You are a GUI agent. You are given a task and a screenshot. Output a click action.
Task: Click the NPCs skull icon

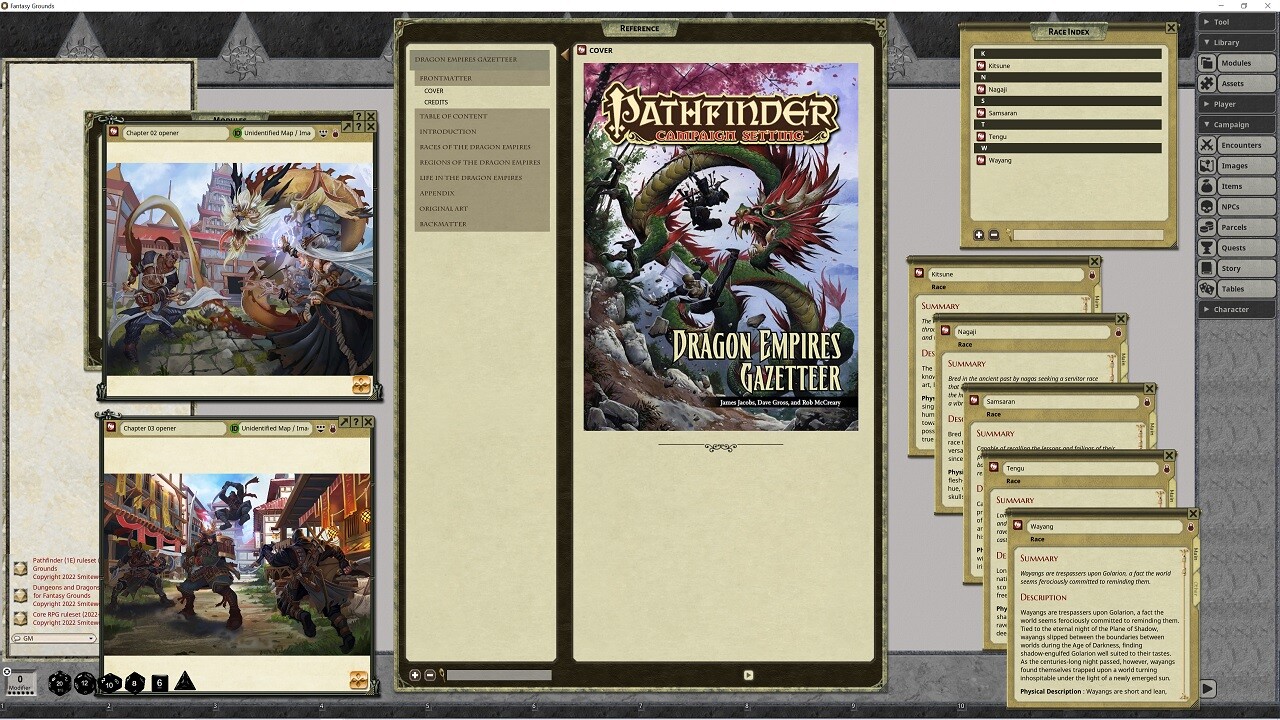[1207, 207]
